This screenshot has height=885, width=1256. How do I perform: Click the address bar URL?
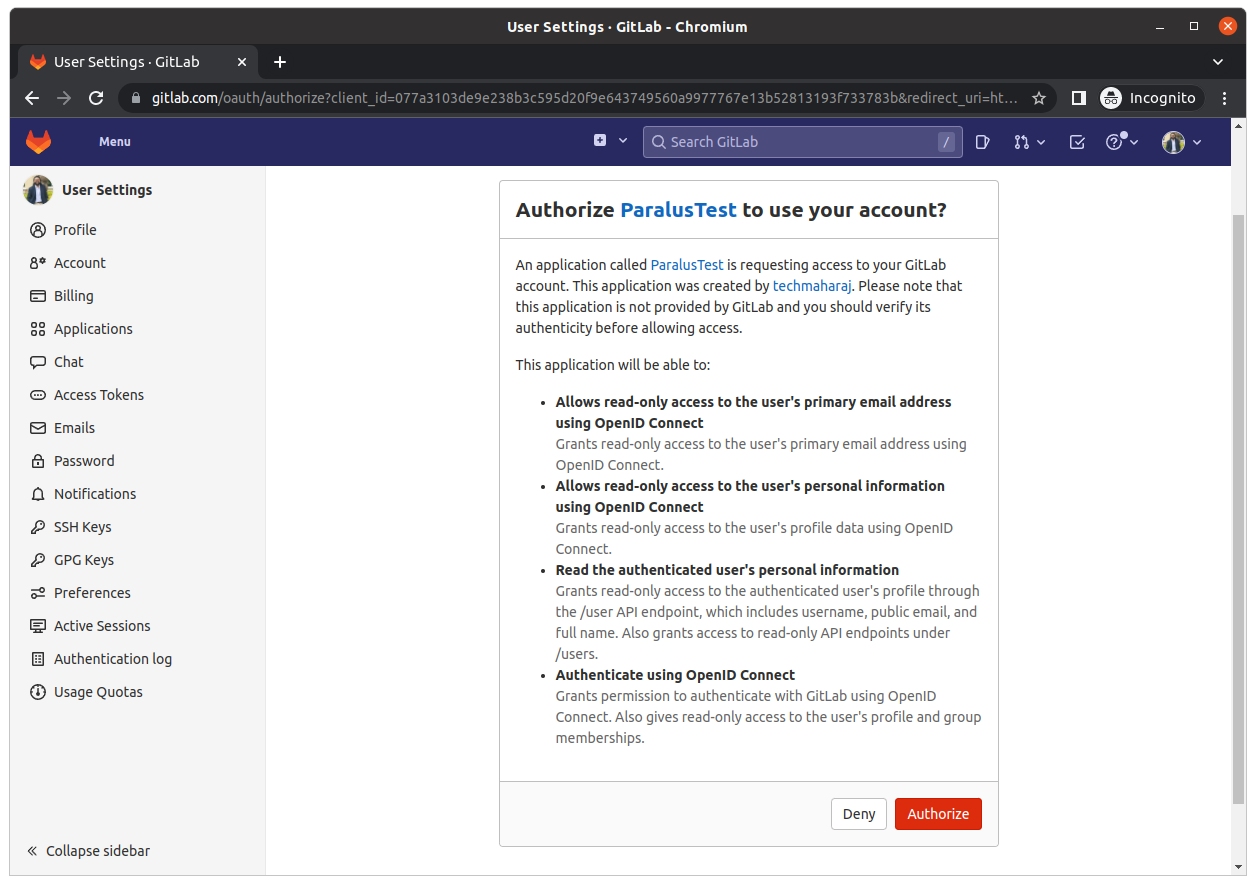[585, 98]
